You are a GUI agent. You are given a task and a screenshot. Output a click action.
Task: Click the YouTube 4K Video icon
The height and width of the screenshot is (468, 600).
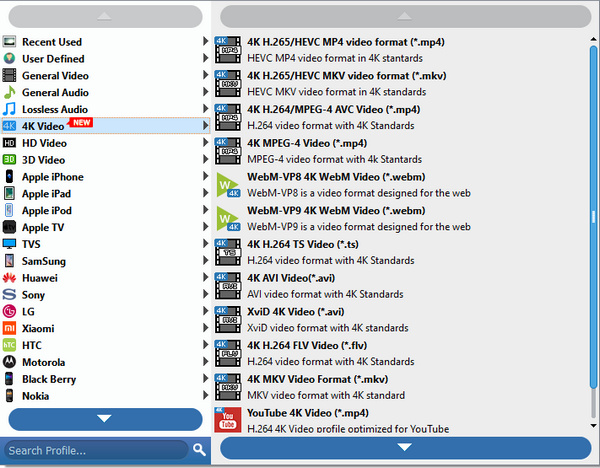point(228,420)
